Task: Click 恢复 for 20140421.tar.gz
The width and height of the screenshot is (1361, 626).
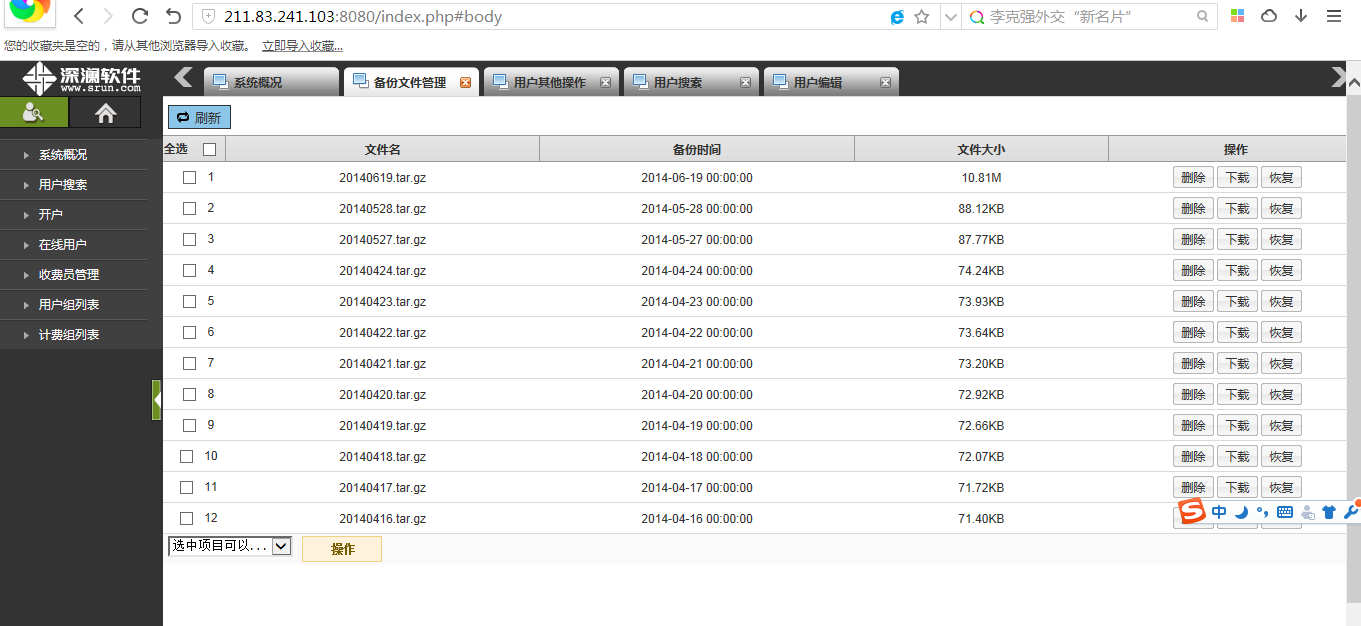Action: (x=1281, y=364)
